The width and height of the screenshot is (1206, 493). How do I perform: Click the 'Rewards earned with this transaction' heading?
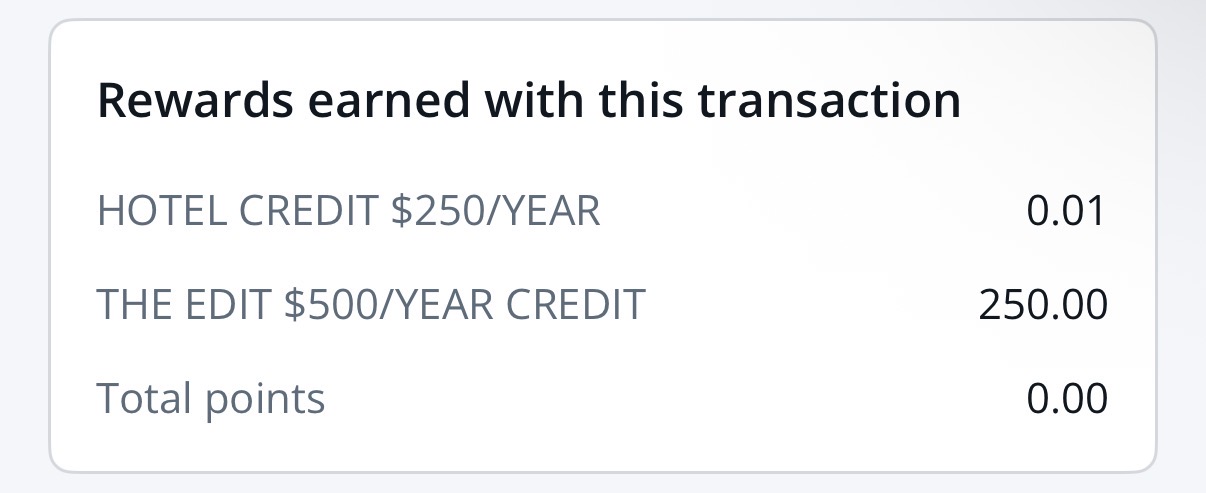[x=528, y=102]
